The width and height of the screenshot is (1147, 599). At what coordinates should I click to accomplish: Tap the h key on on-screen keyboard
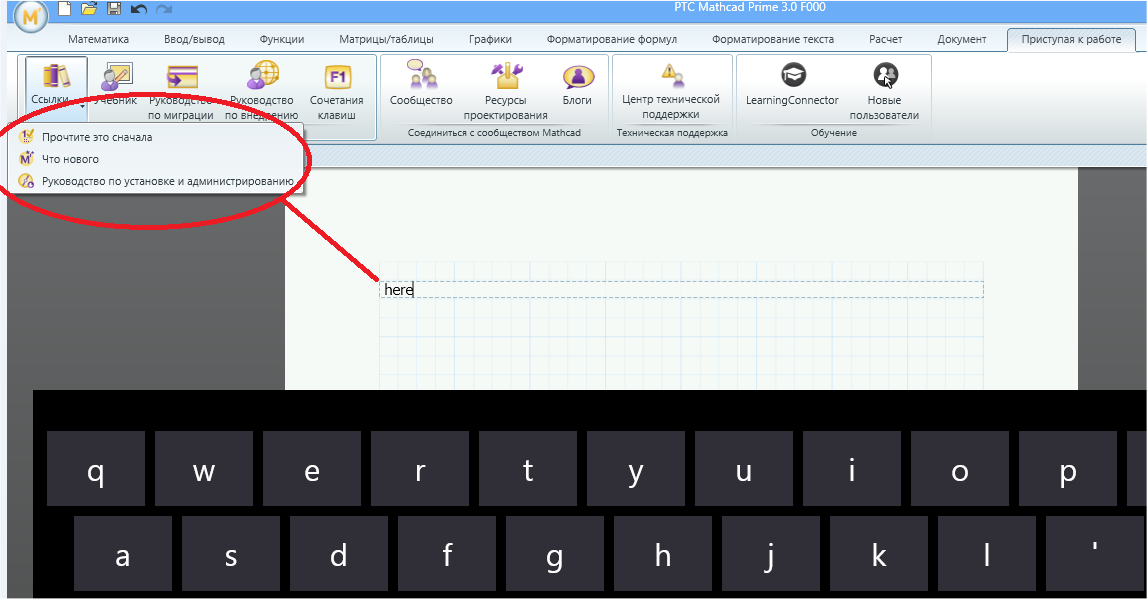point(663,554)
